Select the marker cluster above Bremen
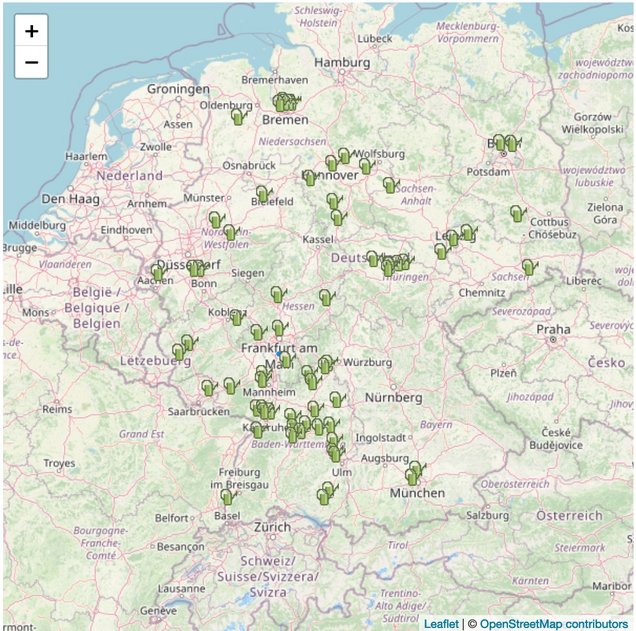636x631 pixels. (x=284, y=102)
